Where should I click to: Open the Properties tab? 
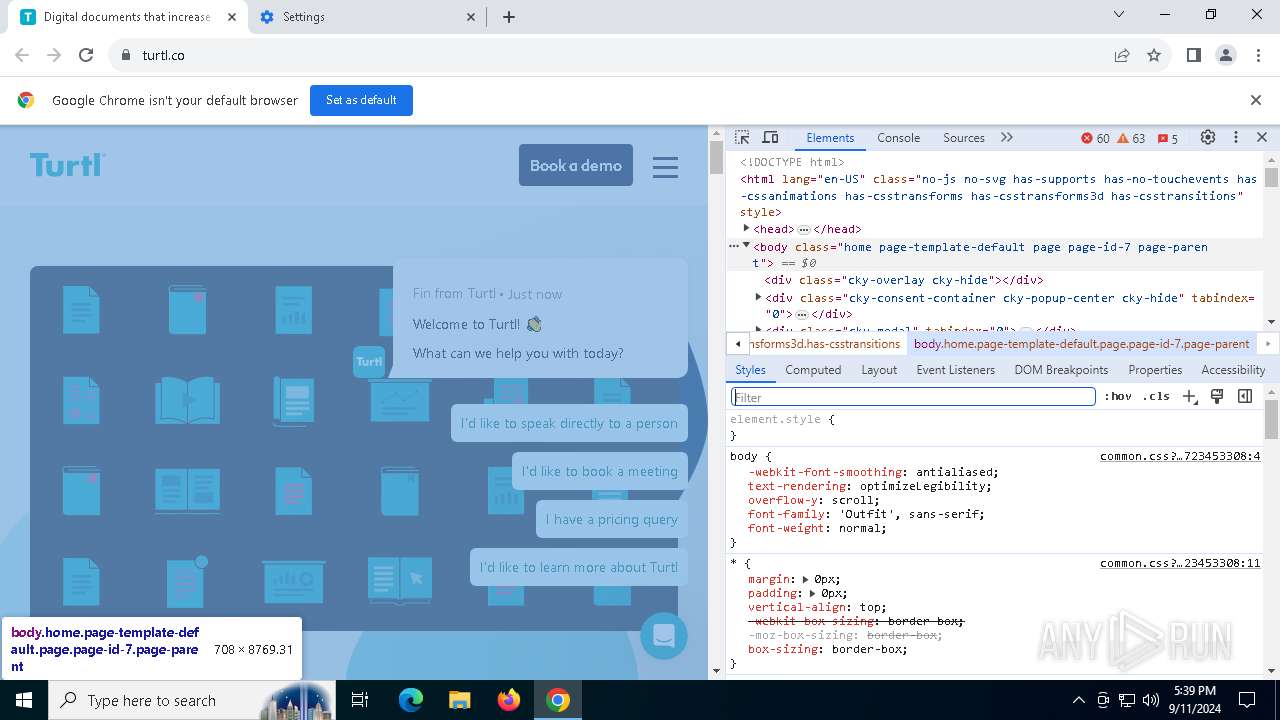tap(1155, 370)
